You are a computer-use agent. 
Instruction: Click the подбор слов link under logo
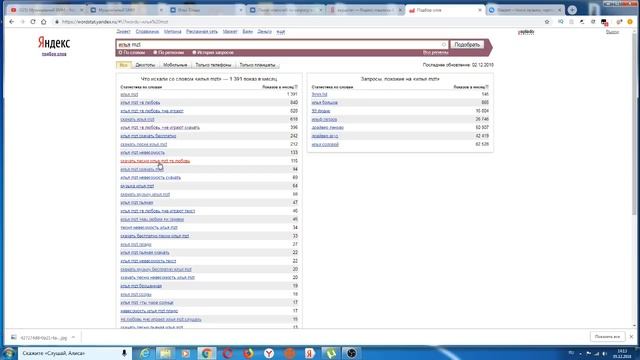click(x=54, y=54)
